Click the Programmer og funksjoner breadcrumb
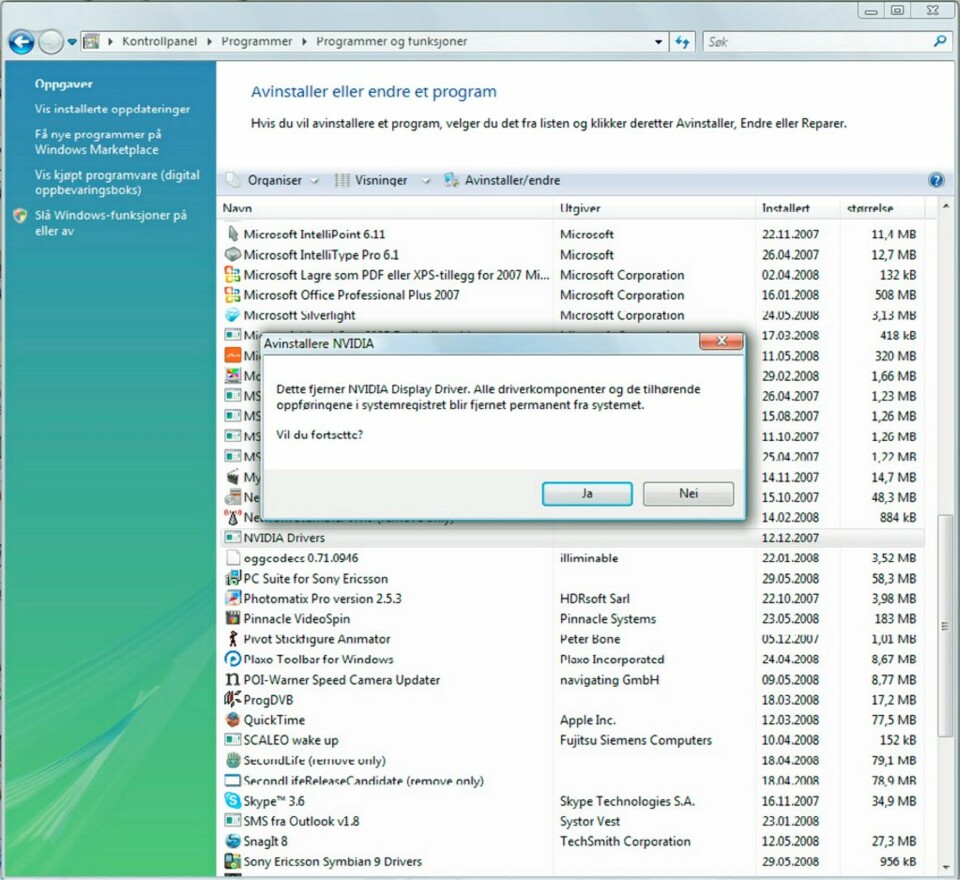This screenshot has height=880, width=960. click(x=391, y=42)
